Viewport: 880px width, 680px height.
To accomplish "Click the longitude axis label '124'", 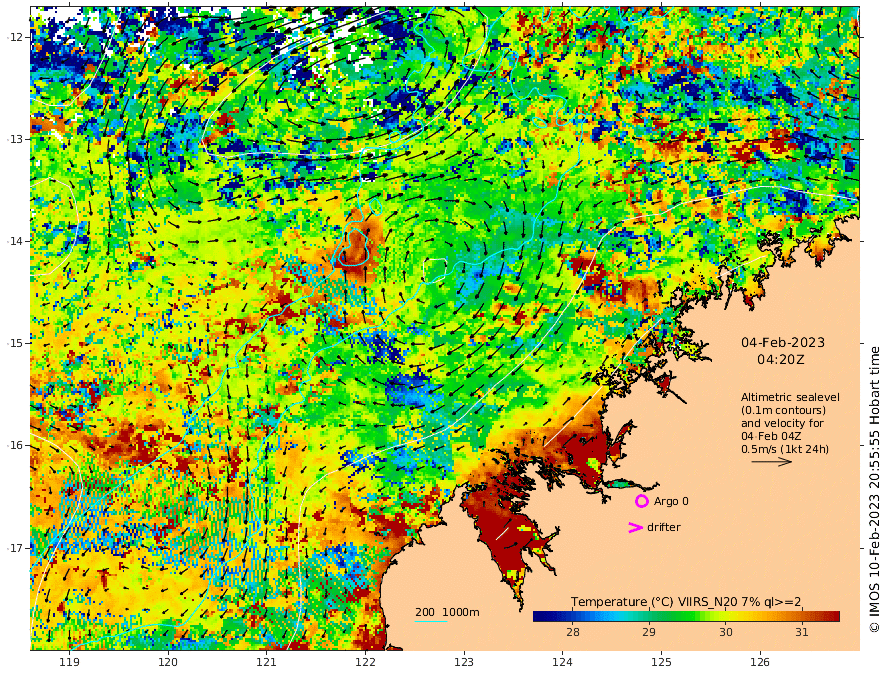I will [x=562, y=662].
